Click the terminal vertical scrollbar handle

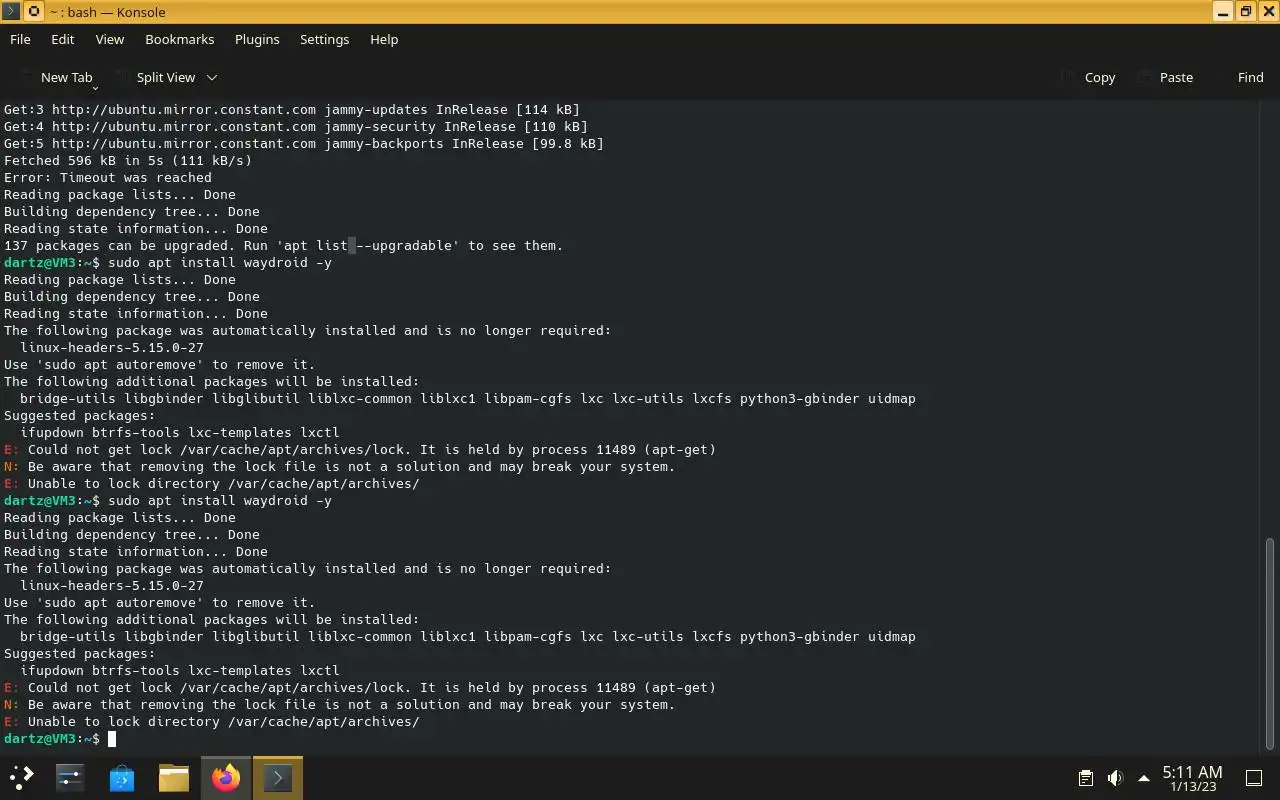tap(1270, 644)
